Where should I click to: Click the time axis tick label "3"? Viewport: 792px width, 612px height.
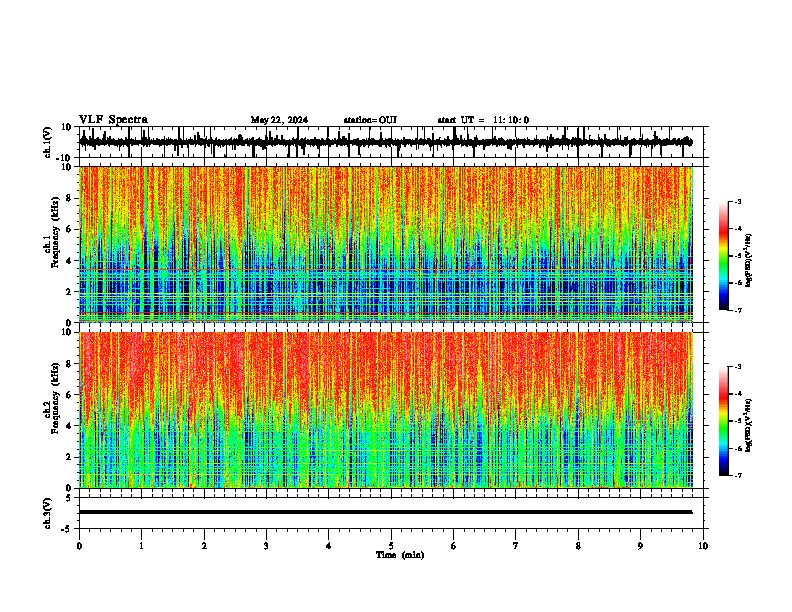click(266, 546)
